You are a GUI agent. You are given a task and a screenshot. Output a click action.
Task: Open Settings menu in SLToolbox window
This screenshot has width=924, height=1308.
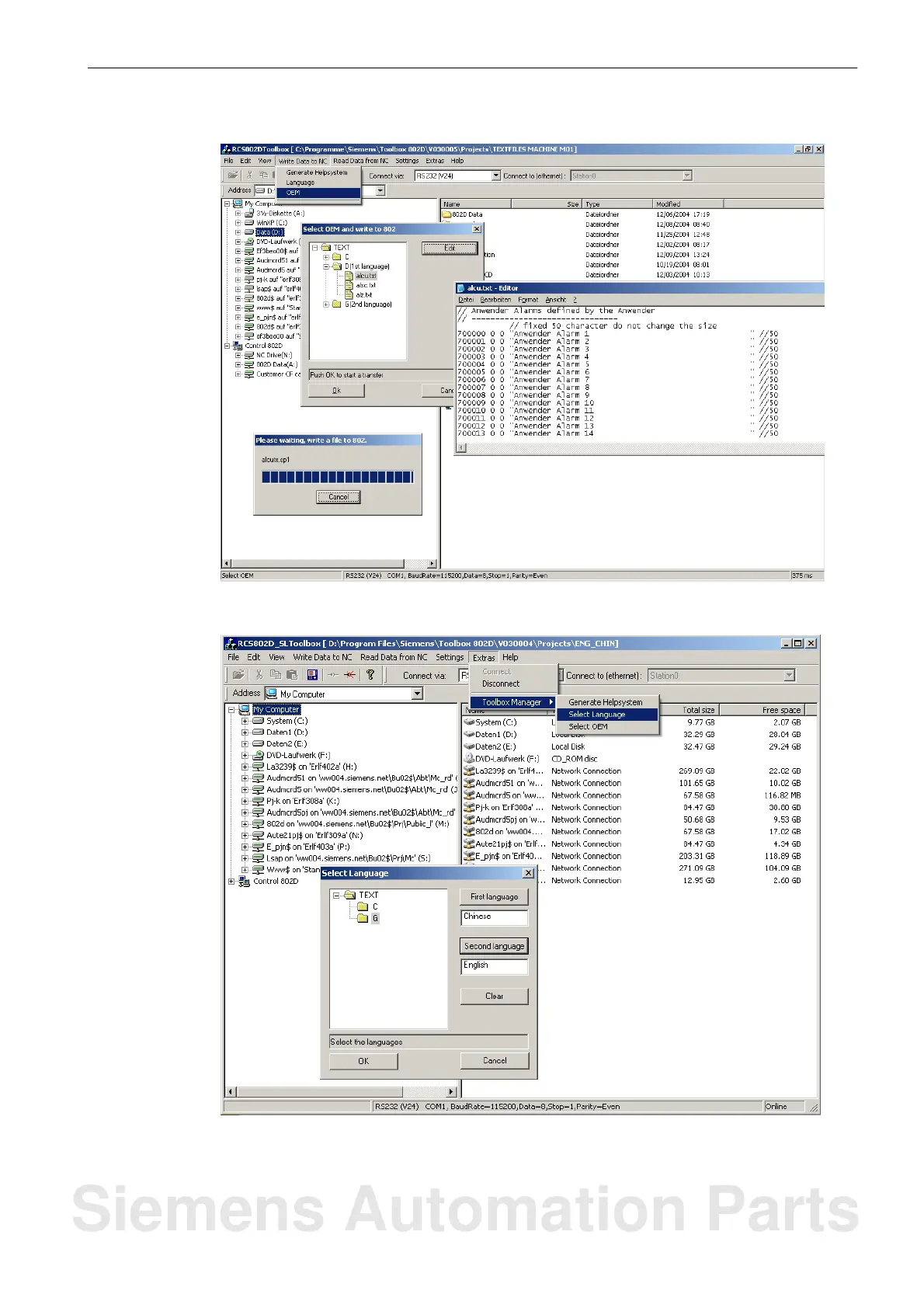click(450, 657)
